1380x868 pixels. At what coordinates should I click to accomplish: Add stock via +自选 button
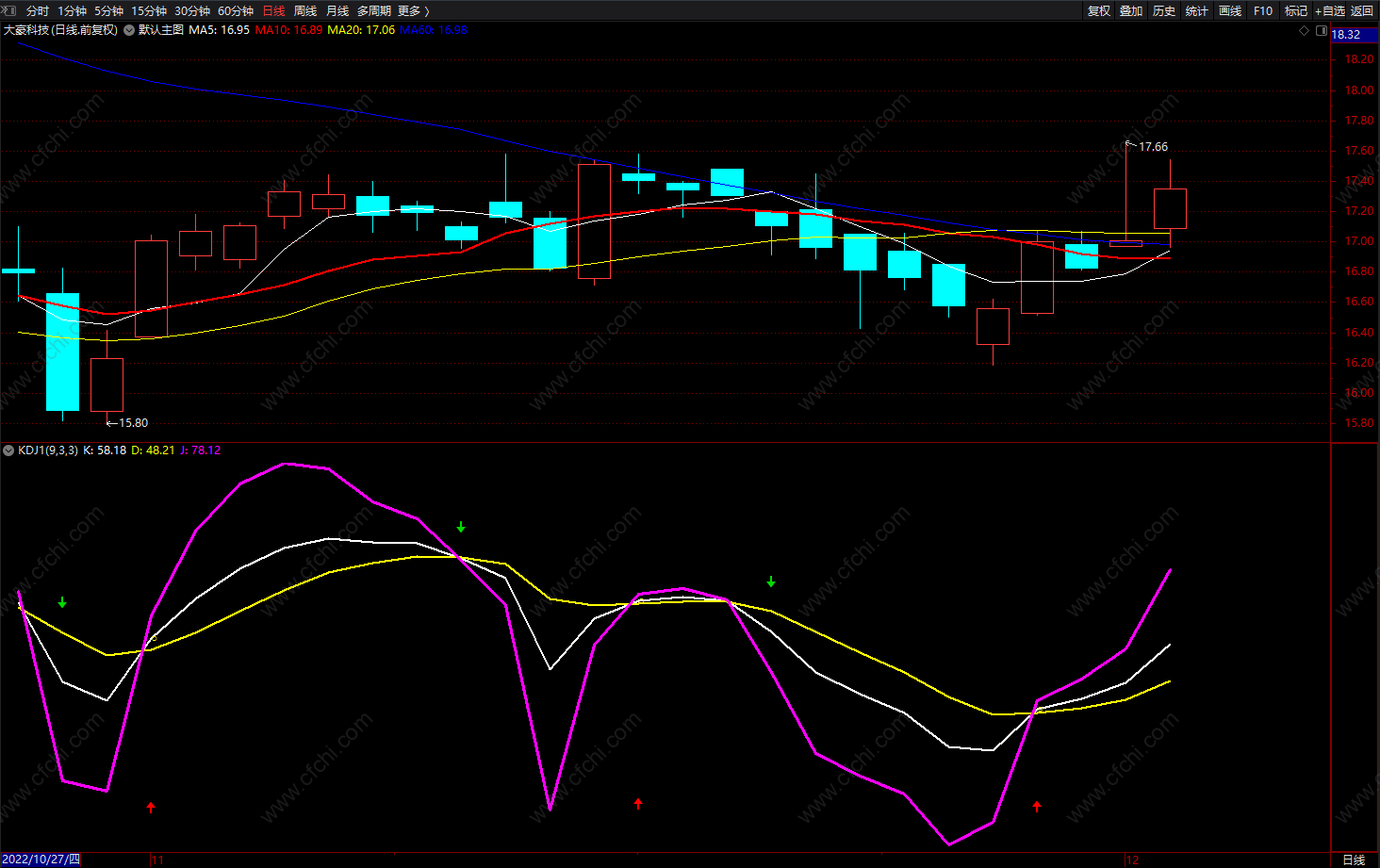point(1330,10)
